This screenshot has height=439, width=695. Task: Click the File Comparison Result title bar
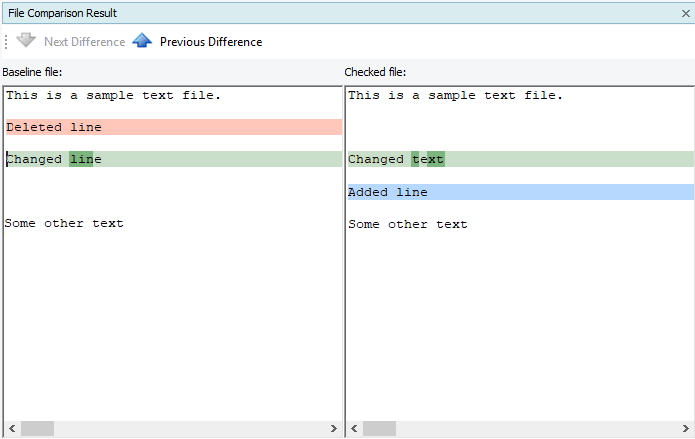point(300,14)
